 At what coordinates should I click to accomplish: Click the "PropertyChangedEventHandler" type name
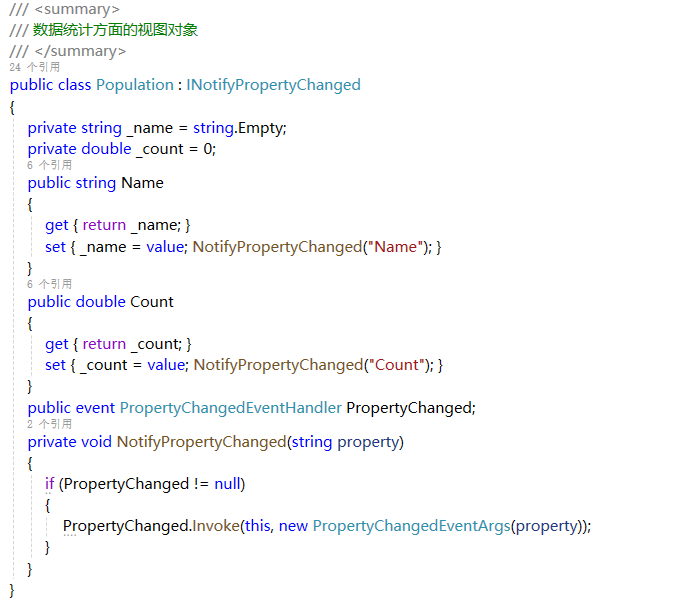click(231, 408)
